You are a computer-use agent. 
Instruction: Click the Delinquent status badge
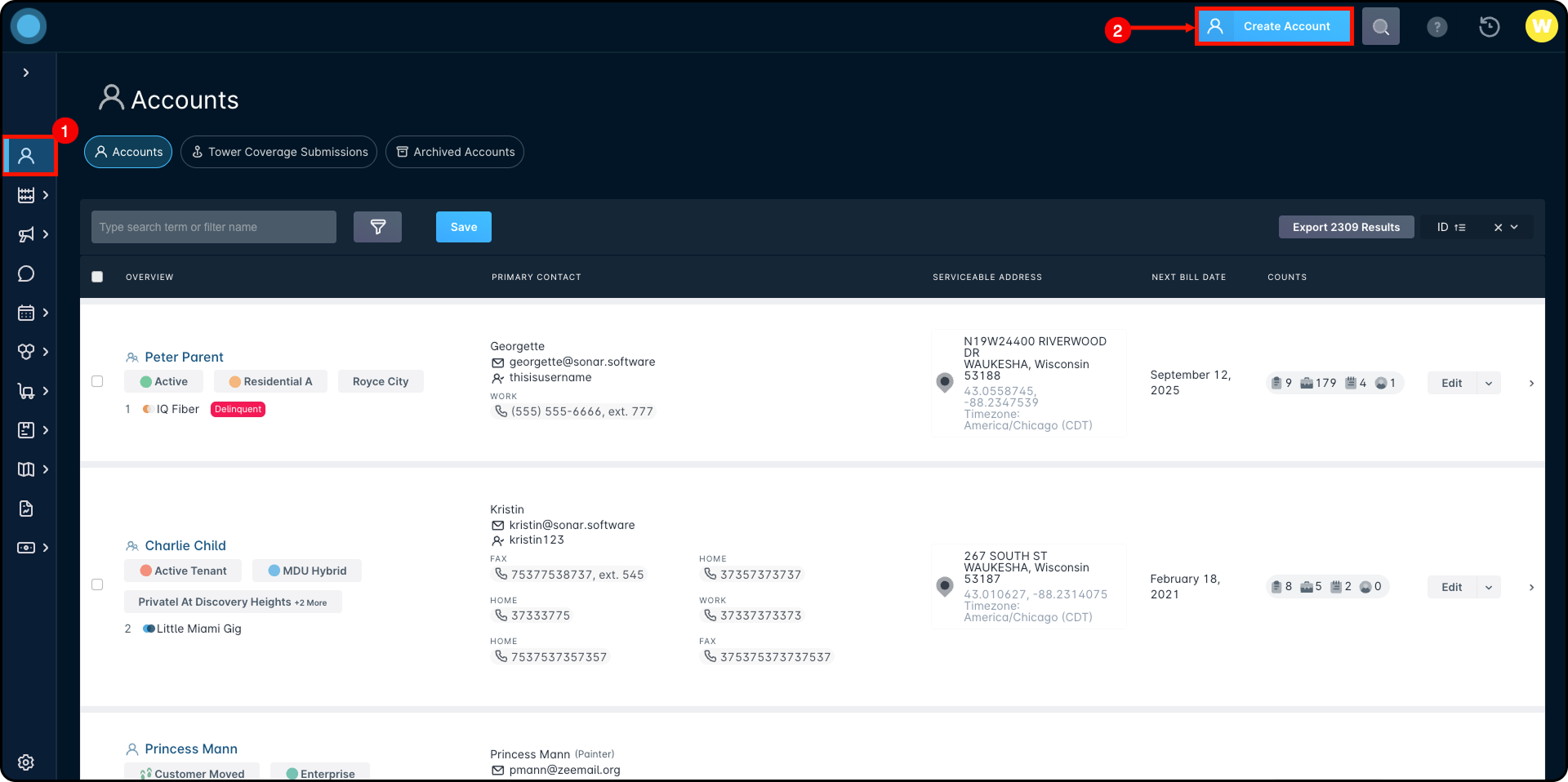238,409
